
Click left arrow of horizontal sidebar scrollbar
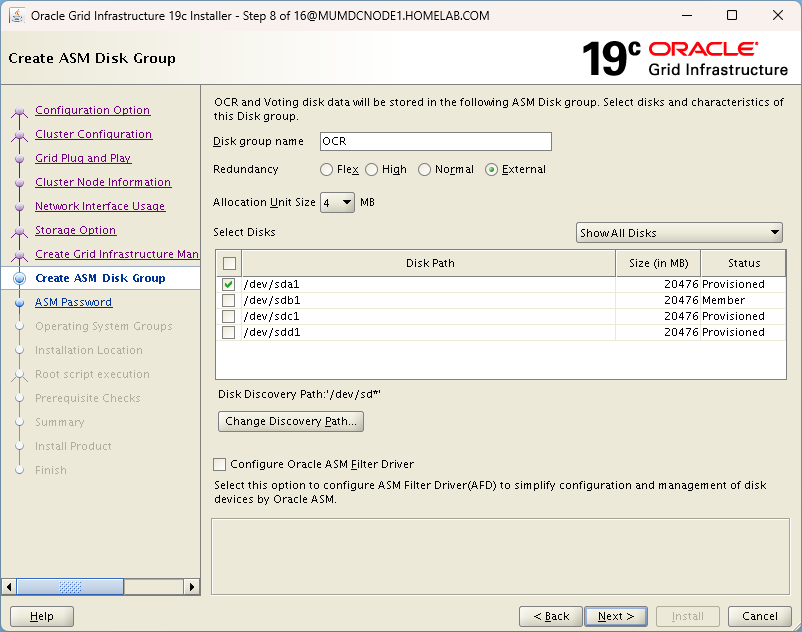9,586
